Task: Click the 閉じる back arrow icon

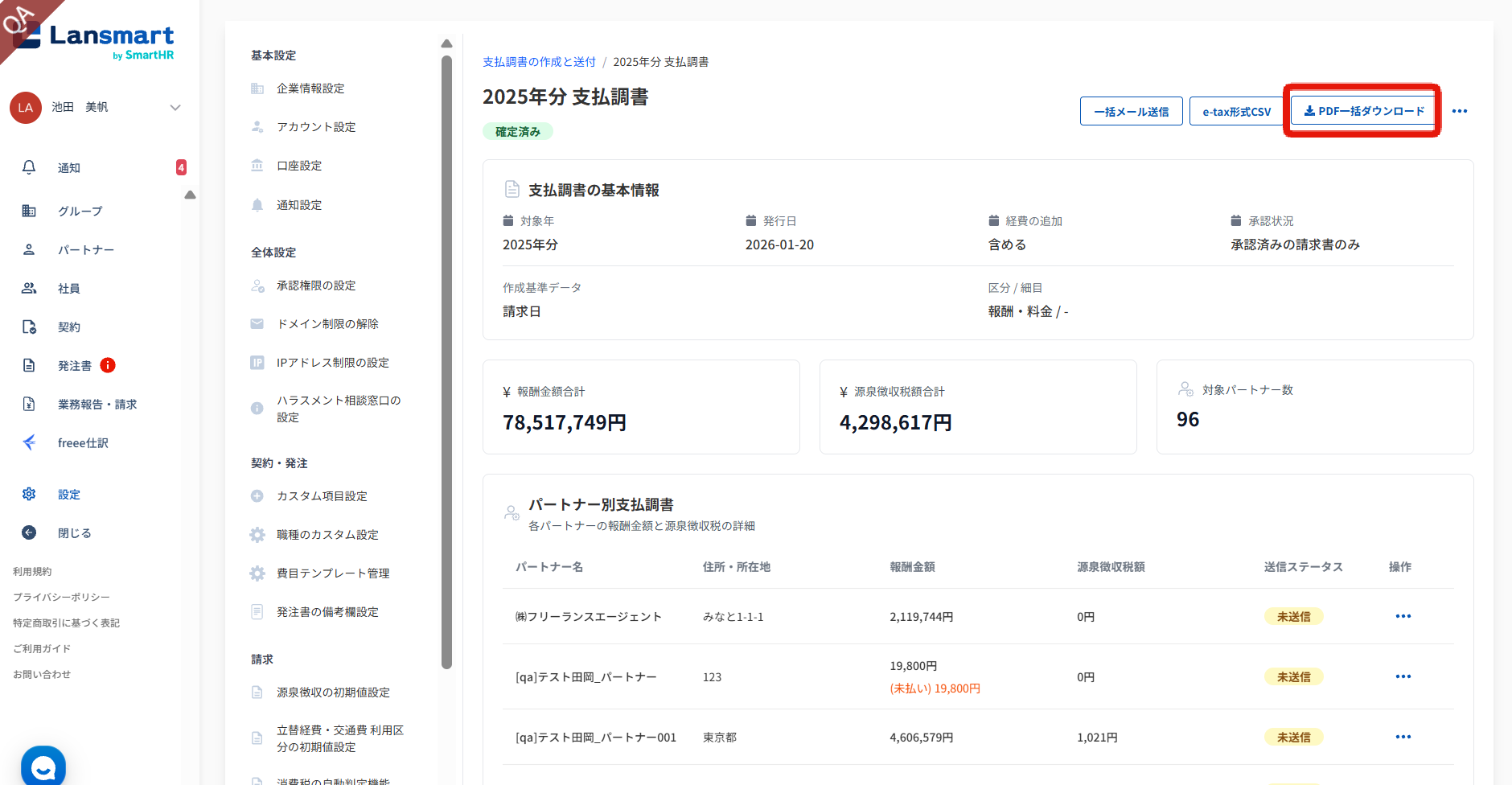Action: (x=29, y=532)
